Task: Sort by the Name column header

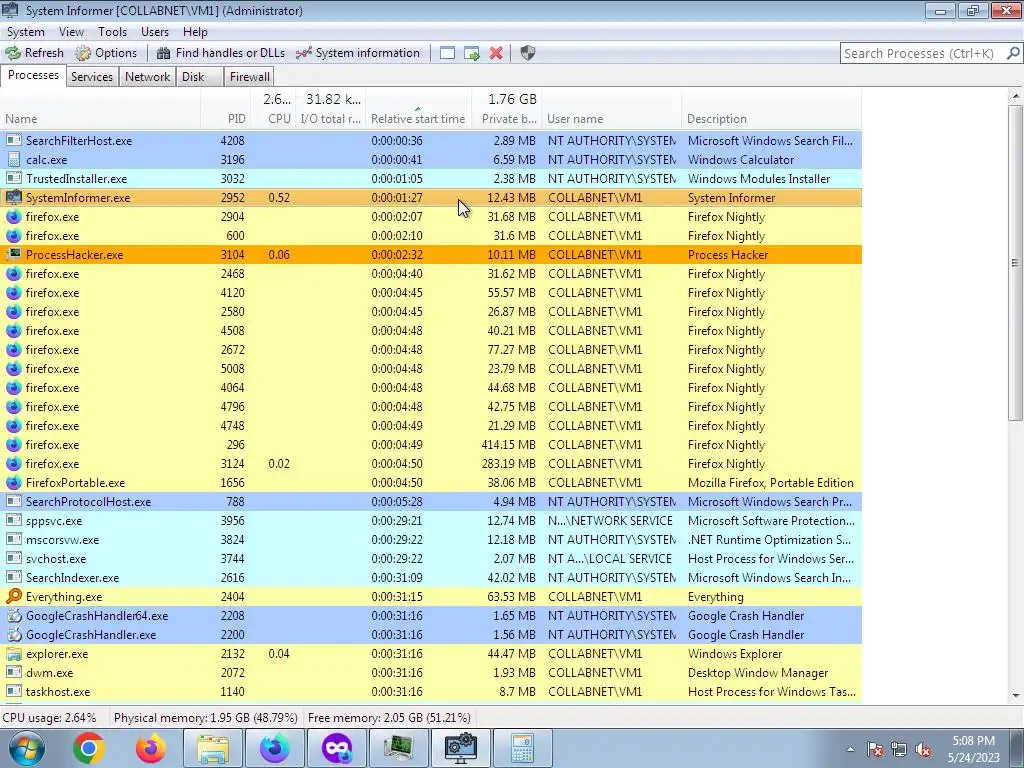Action: coord(101,110)
